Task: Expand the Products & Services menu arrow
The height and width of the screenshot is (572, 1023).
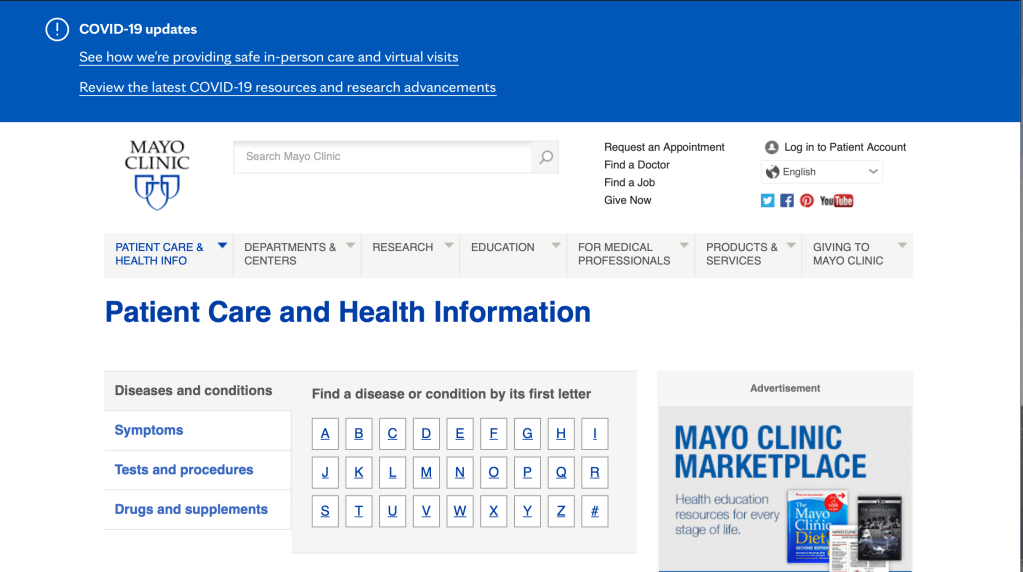Action: coord(791,245)
